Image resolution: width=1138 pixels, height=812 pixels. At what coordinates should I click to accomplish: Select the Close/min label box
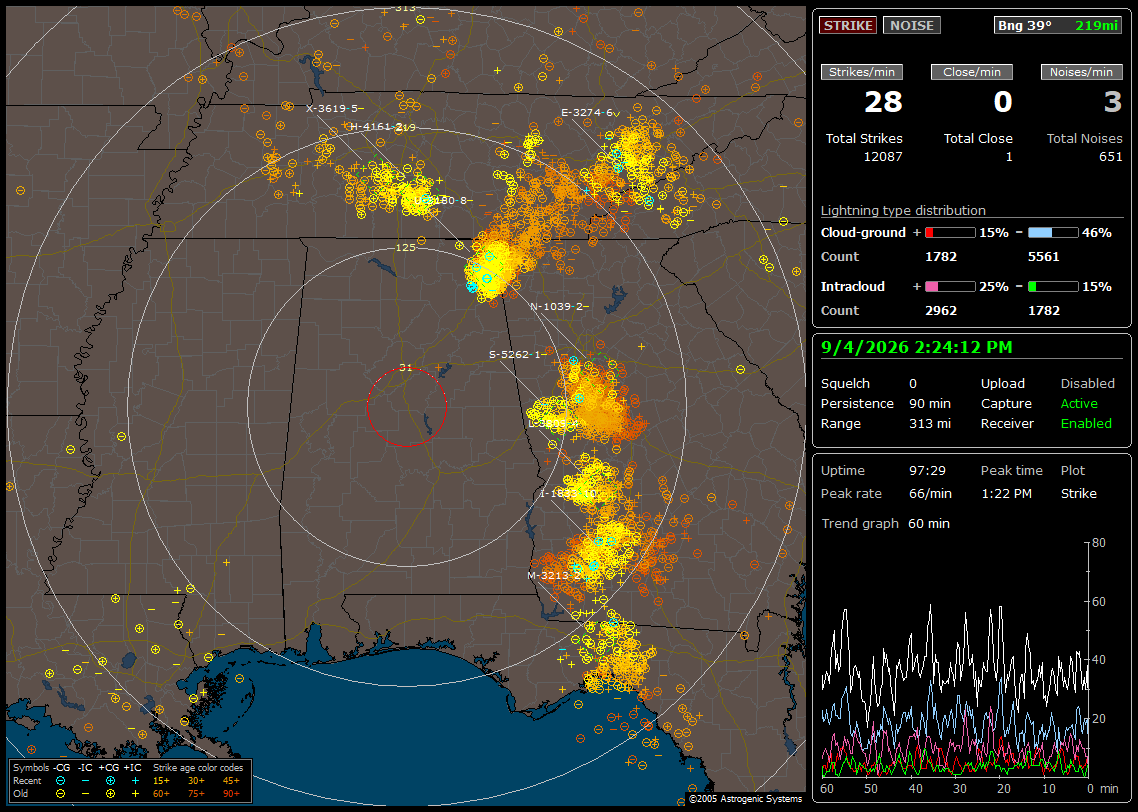point(972,72)
